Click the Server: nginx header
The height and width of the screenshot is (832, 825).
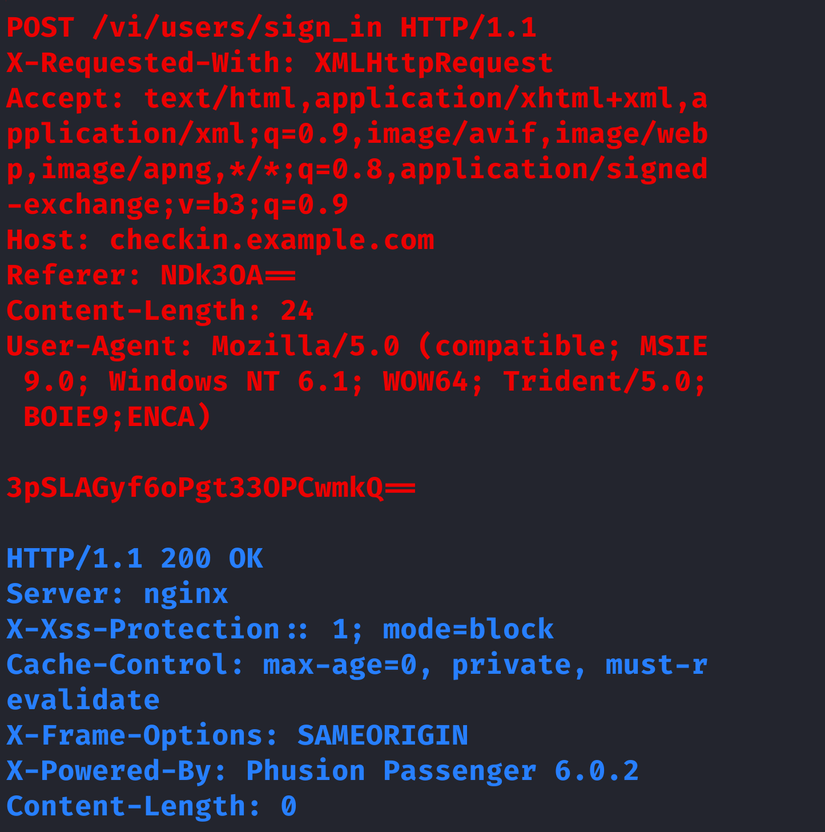tap(117, 594)
